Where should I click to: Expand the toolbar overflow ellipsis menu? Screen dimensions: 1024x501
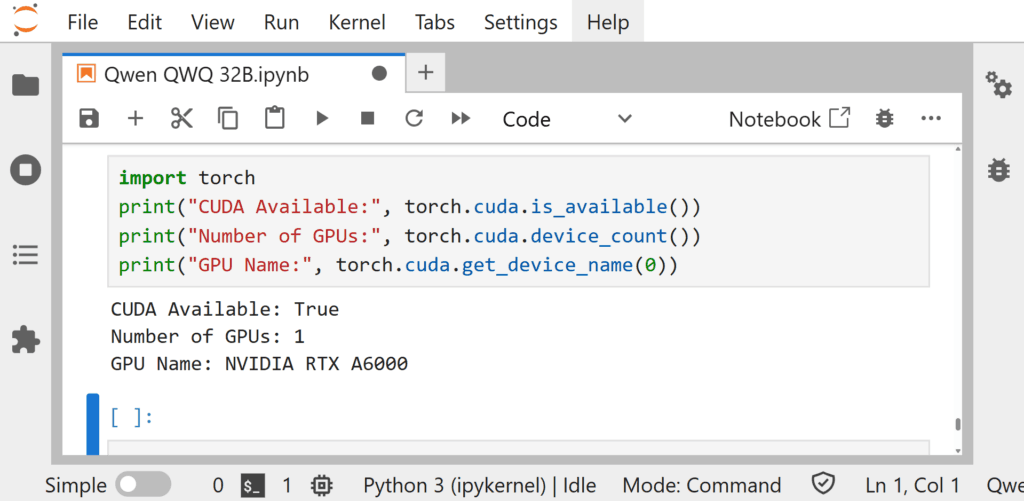click(931, 119)
